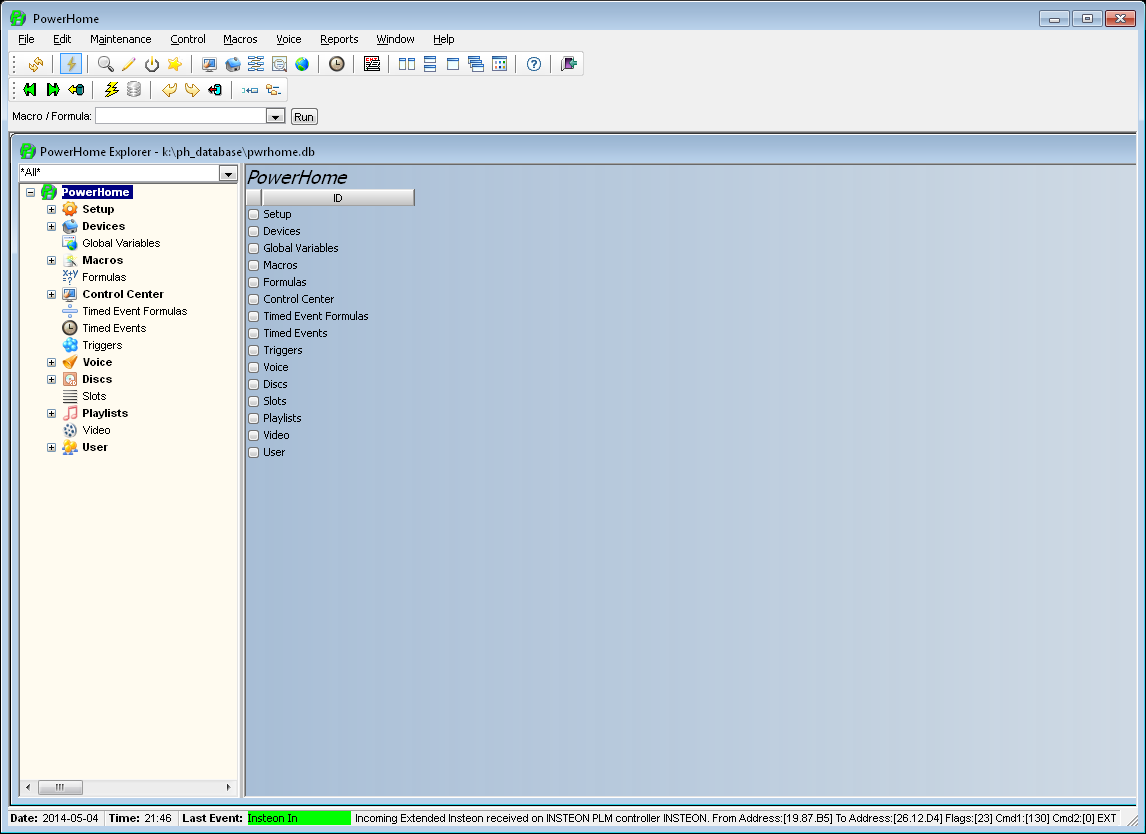
Task: Click the power button toolbar icon
Action: tap(152, 64)
